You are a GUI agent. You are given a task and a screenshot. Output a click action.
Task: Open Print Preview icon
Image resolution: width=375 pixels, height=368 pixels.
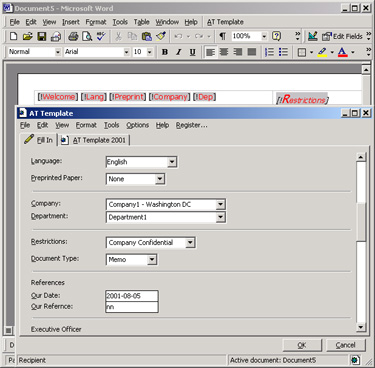[x=87, y=36]
